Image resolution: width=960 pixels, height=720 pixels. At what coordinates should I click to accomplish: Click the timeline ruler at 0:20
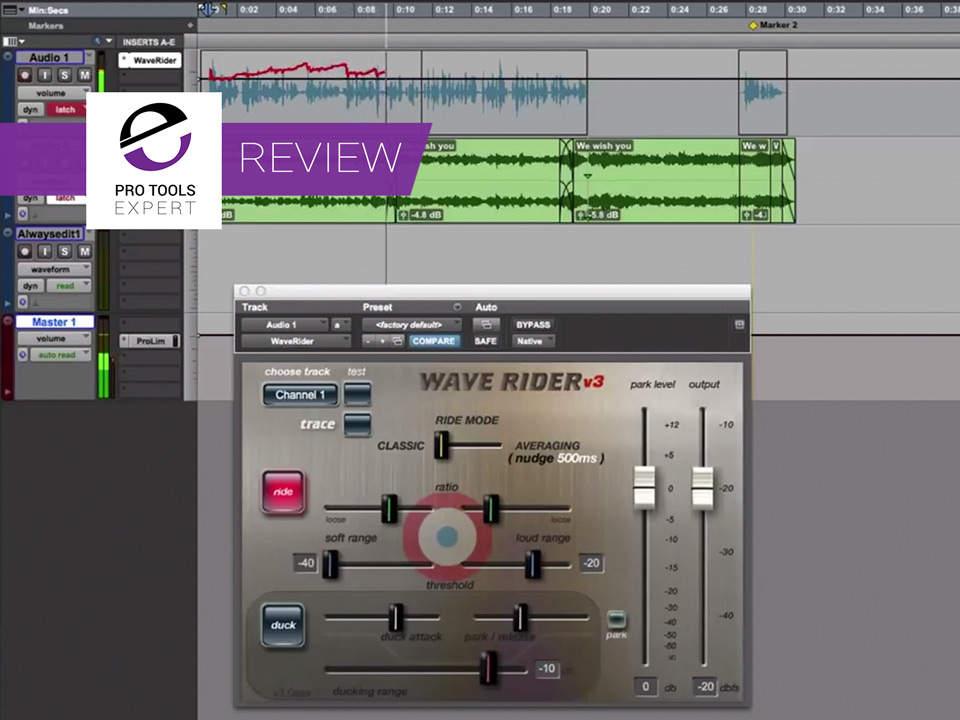tap(601, 10)
